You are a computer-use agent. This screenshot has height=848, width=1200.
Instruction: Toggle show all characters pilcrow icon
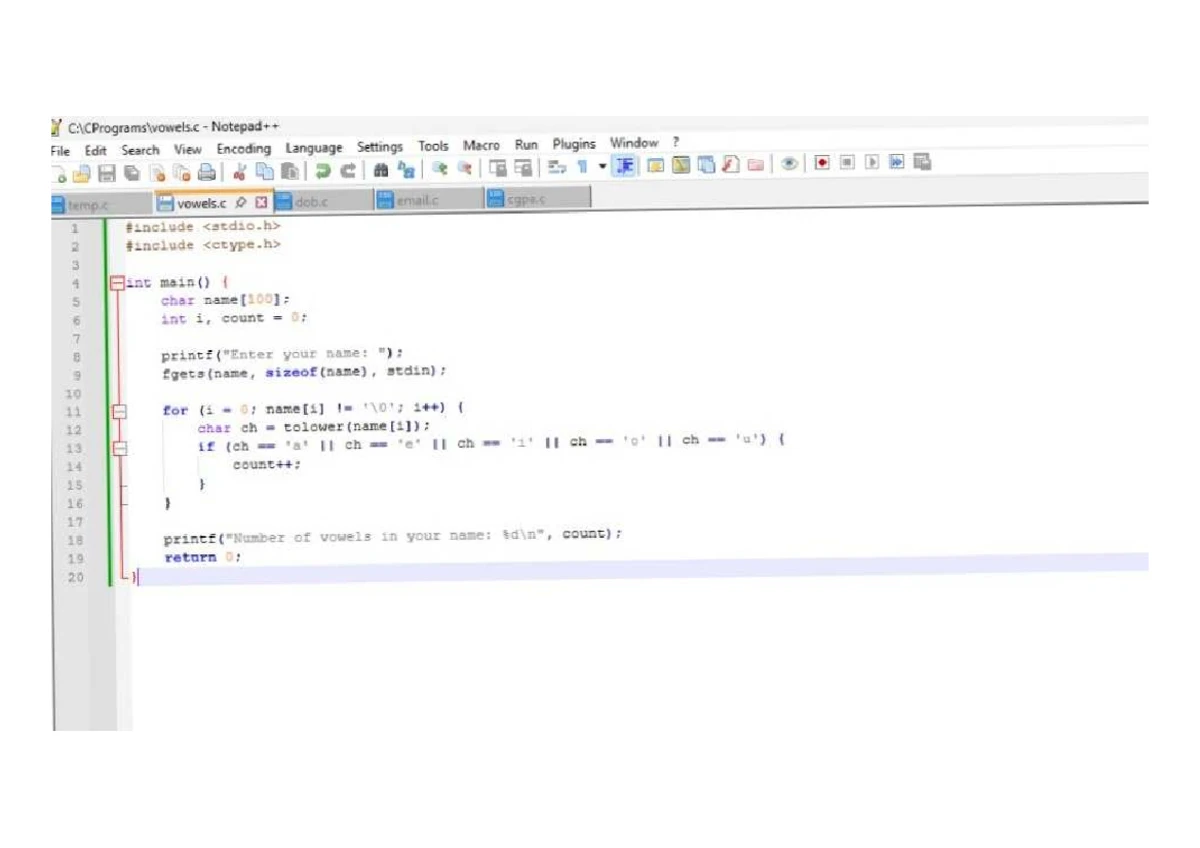(x=582, y=167)
